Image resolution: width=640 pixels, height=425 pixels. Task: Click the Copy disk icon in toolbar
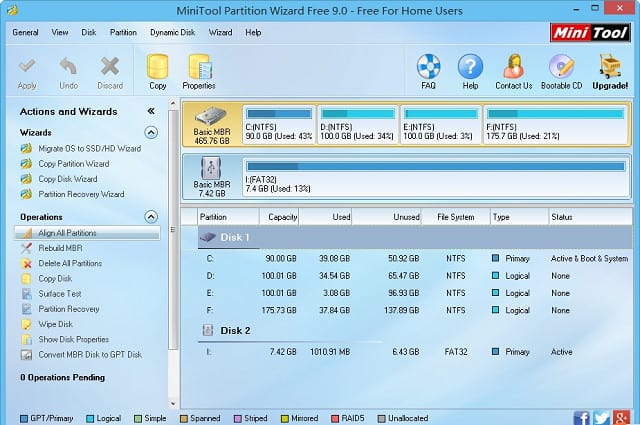tap(158, 66)
